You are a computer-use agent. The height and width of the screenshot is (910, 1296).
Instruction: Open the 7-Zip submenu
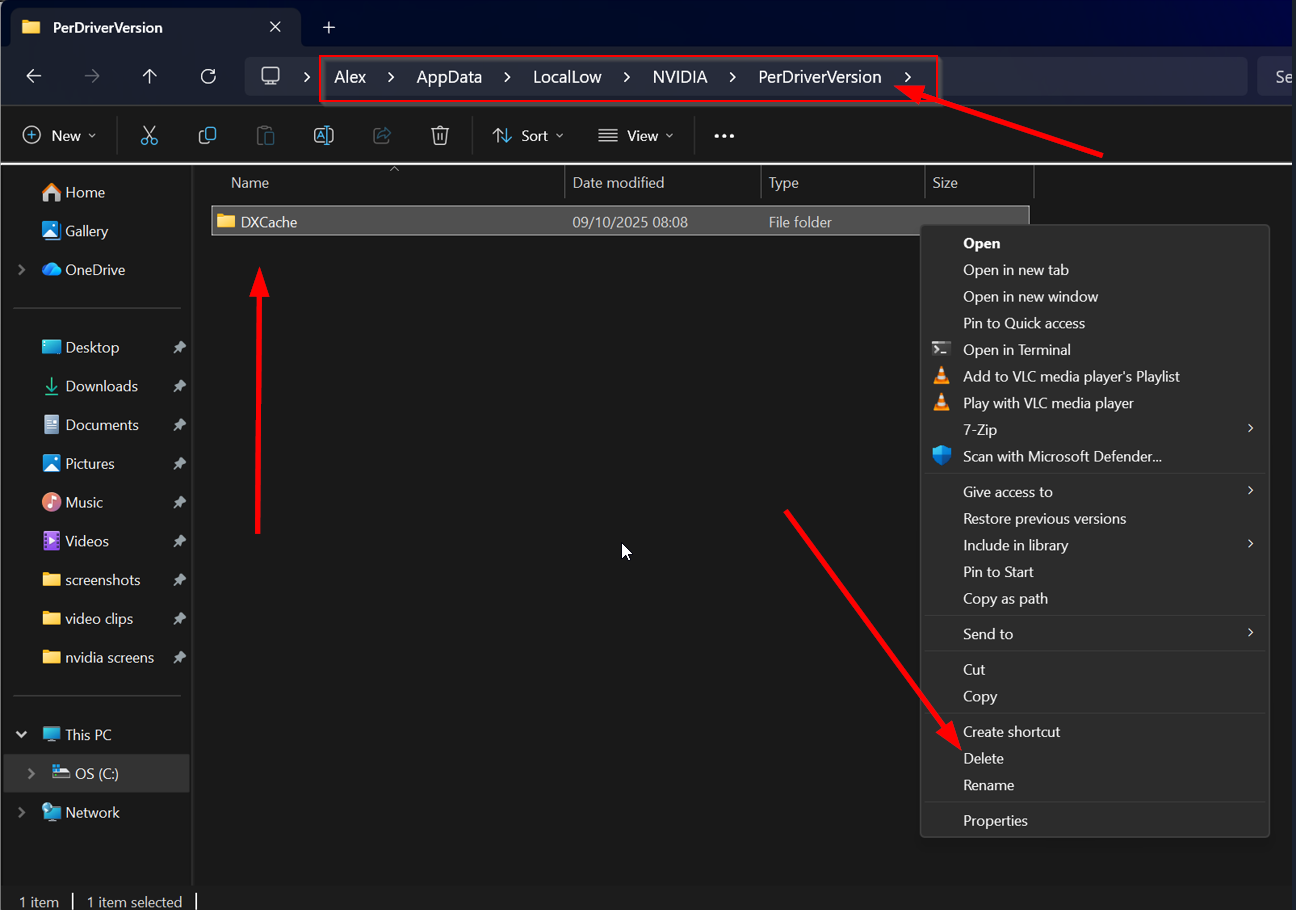[x=980, y=430]
